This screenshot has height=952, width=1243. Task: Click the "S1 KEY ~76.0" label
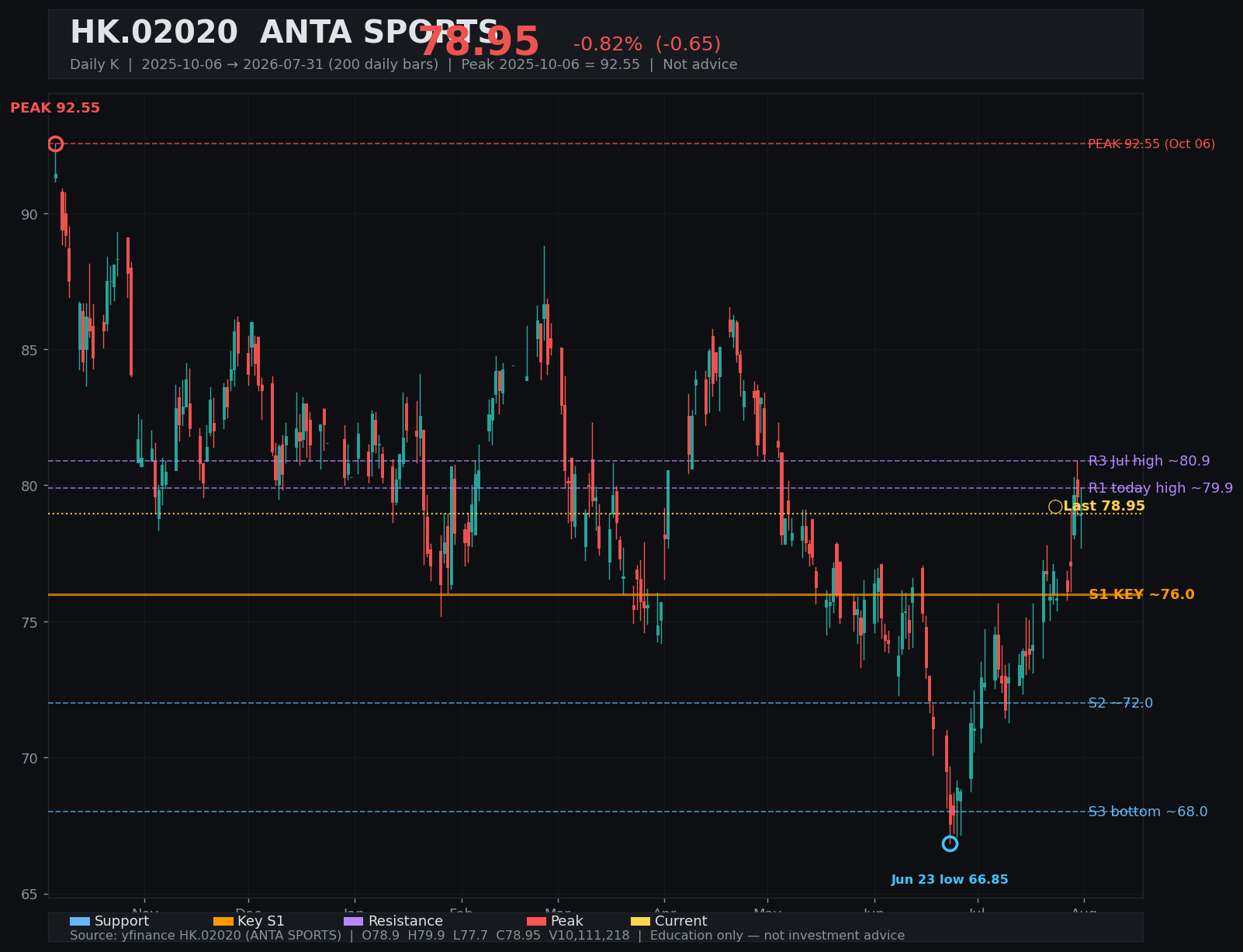pyautogui.click(x=1141, y=594)
